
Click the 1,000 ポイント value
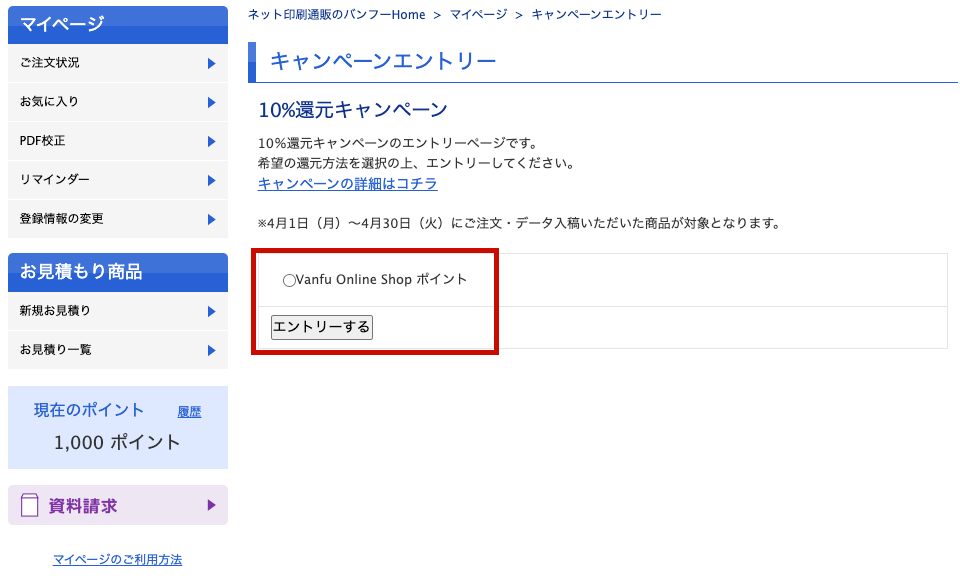coord(117,442)
